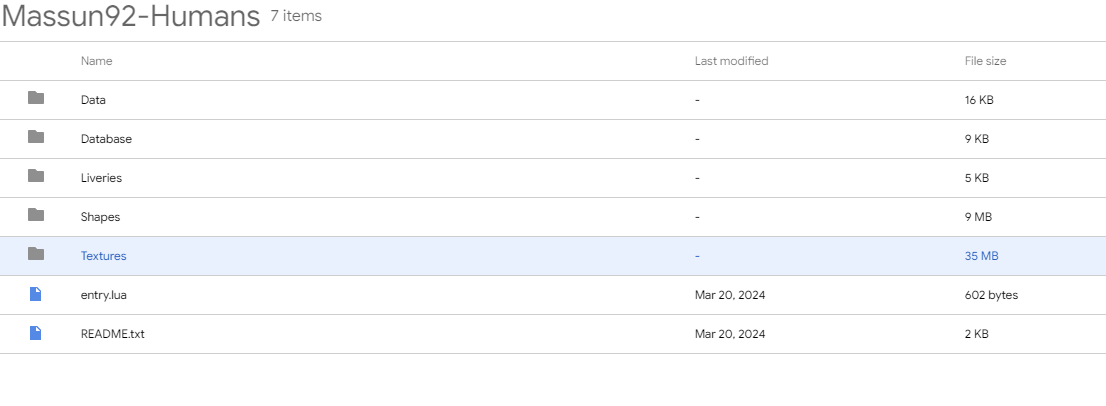Select the Database folder icon
This screenshot has width=1106, height=406.
click(36, 137)
